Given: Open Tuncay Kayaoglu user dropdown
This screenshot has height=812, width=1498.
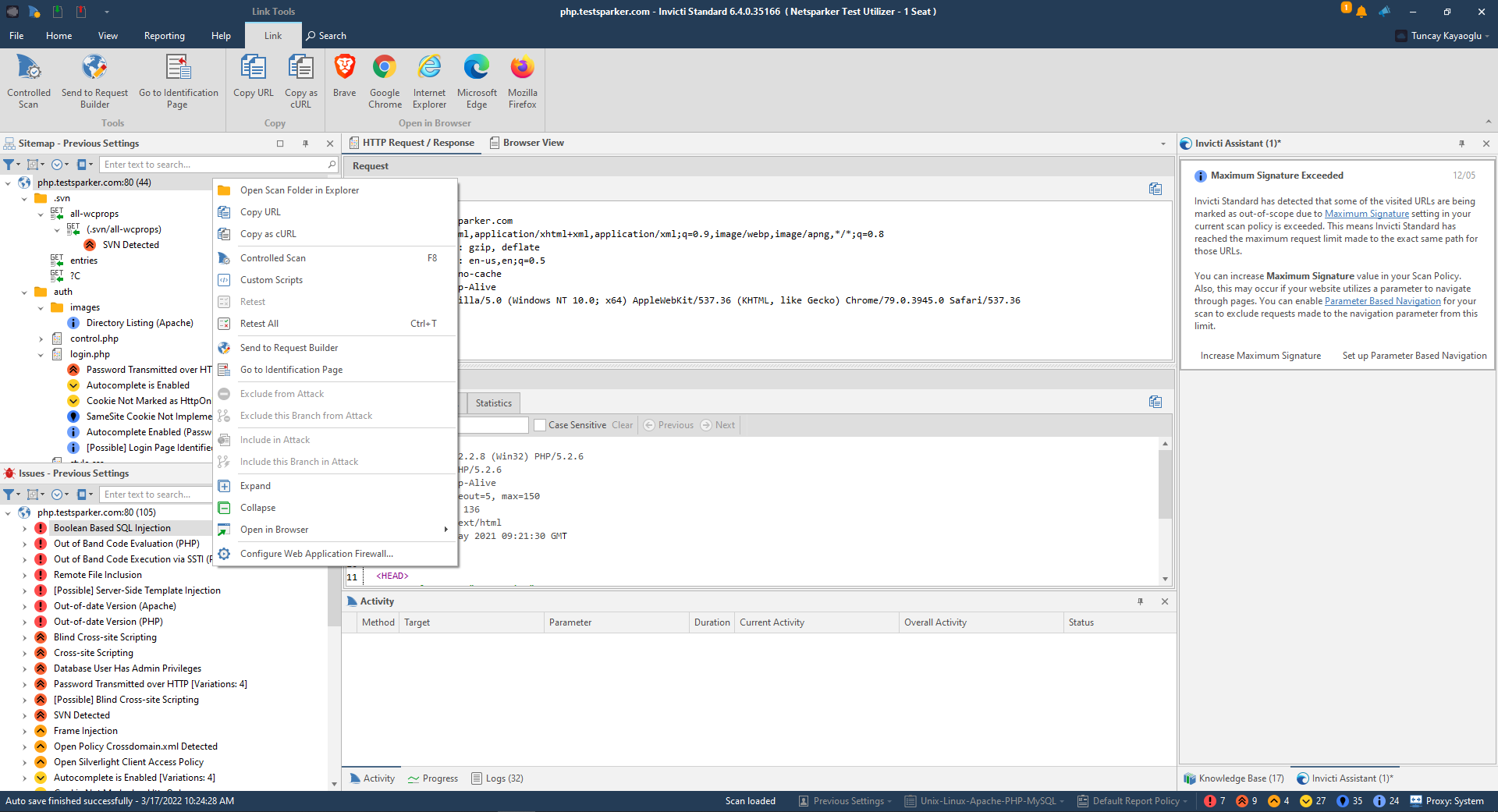Looking at the screenshot, I should pos(1443,36).
